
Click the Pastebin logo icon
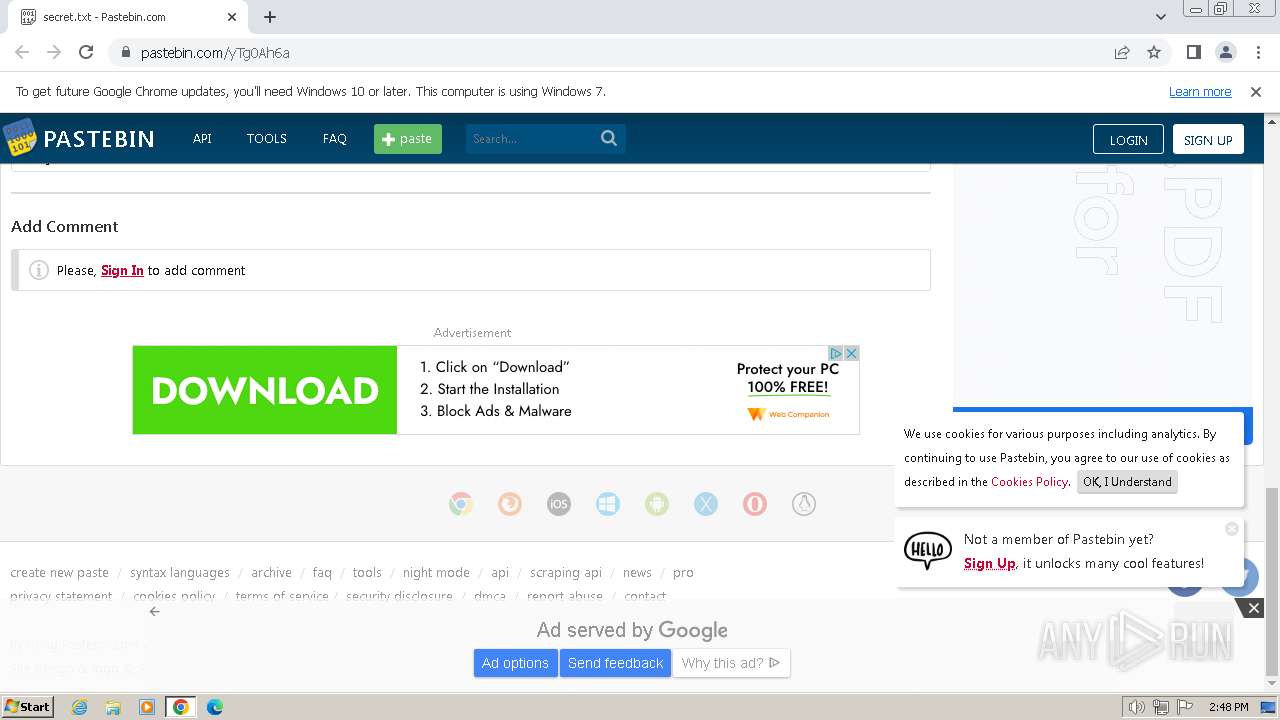point(19,138)
